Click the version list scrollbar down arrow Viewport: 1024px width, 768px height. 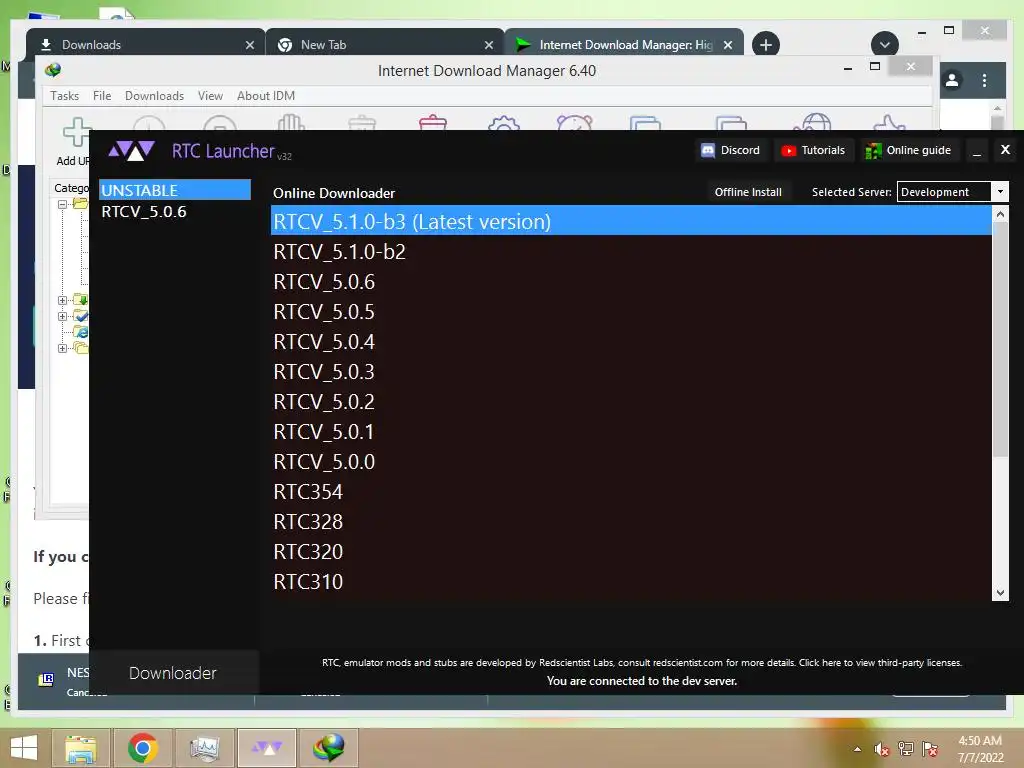click(x=1000, y=592)
